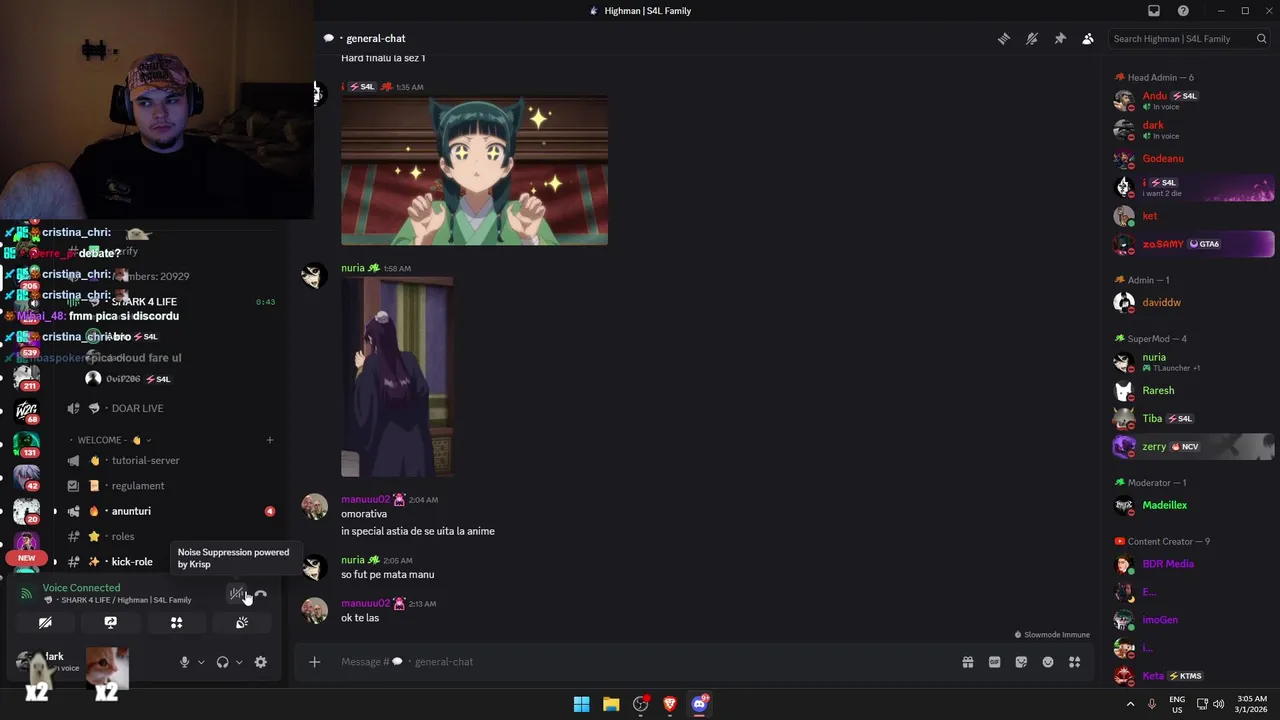
Task: Open the Help question mark icon
Action: point(1183,11)
